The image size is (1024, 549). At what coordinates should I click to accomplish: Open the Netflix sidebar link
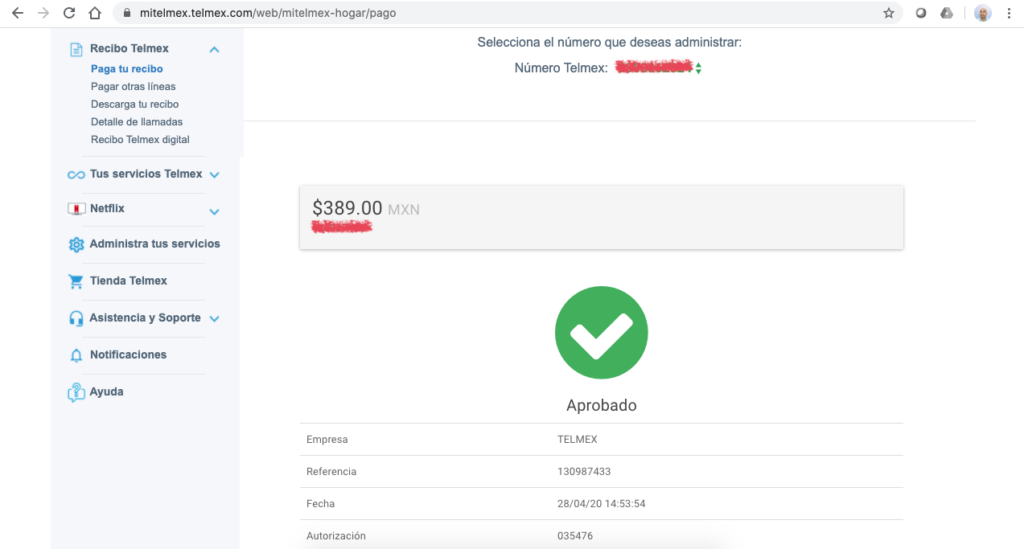point(107,208)
